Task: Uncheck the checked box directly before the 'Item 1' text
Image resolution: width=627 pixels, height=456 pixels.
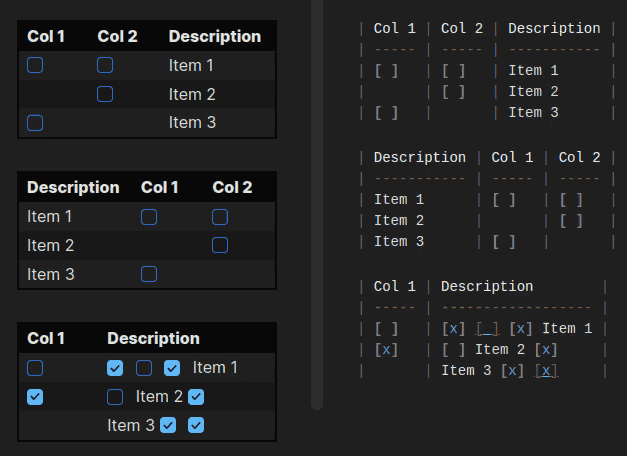Action: click(172, 368)
